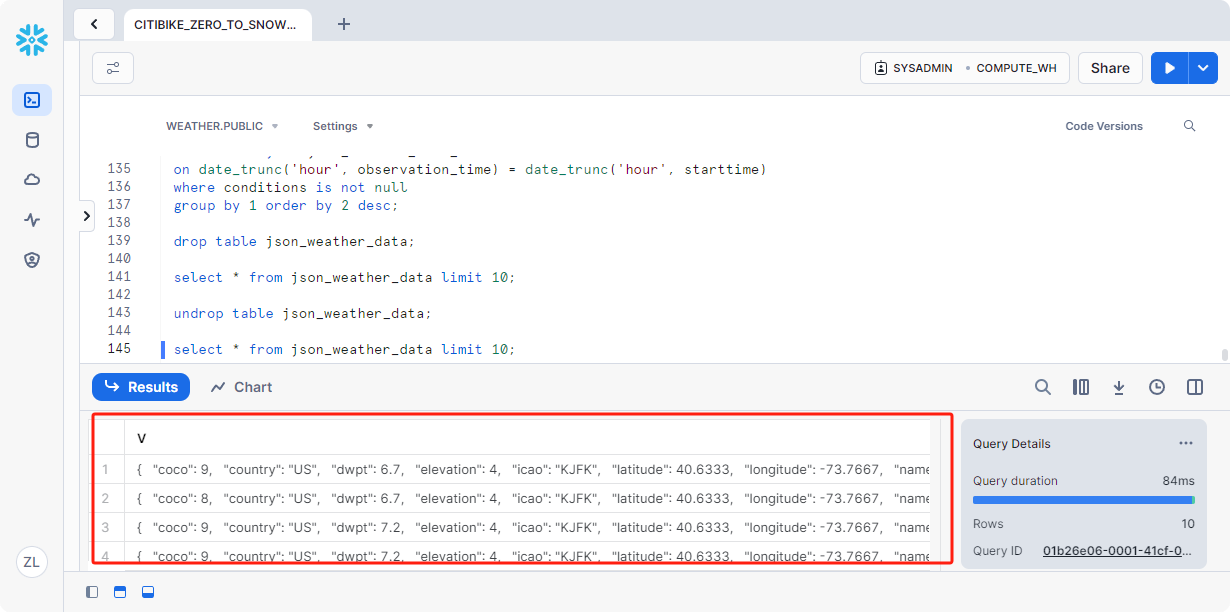Open the run options dropdown arrow

1203,68
